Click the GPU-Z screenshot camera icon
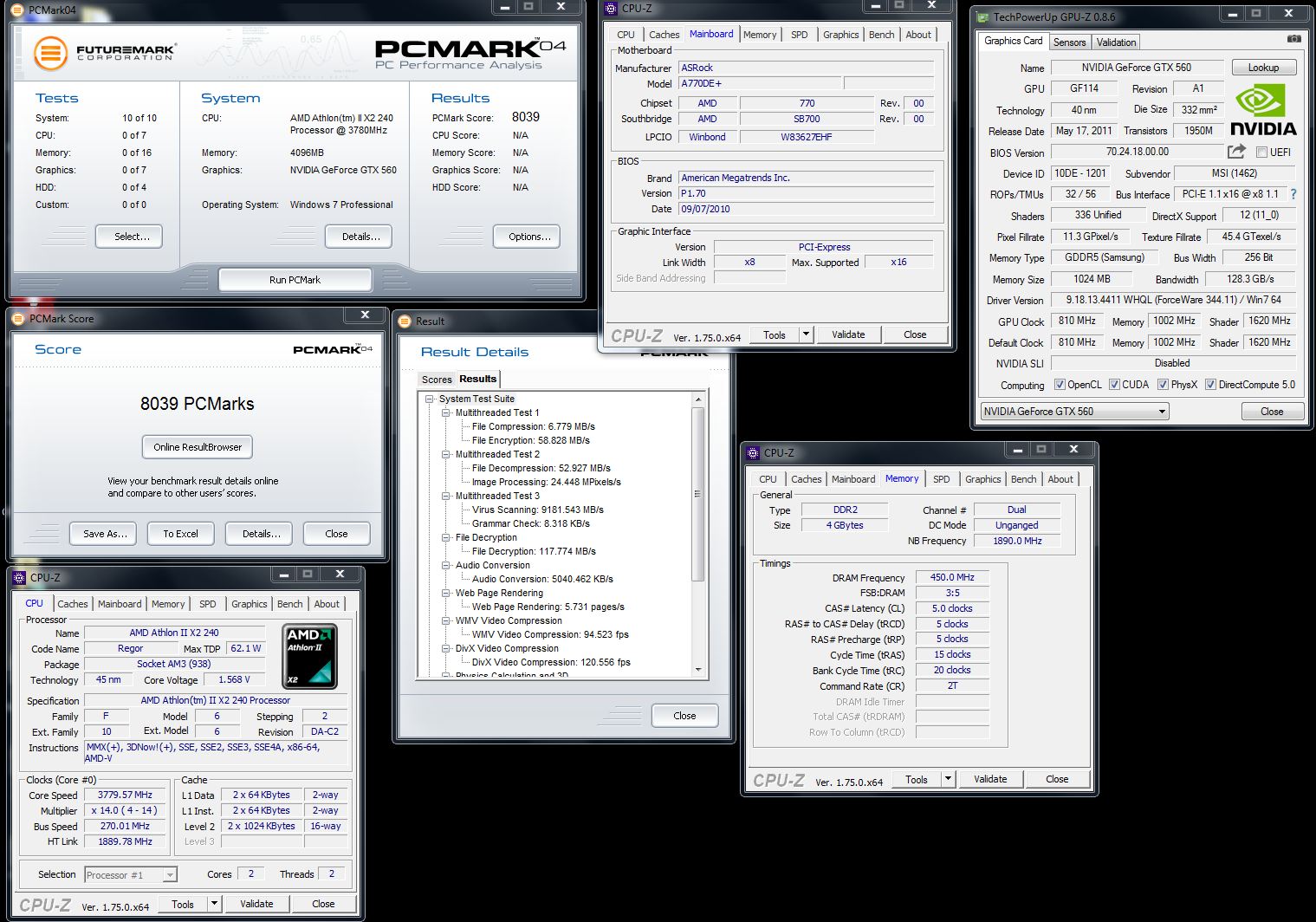The width and height of the screenshot is (1316, 922). coord(1293,39)
